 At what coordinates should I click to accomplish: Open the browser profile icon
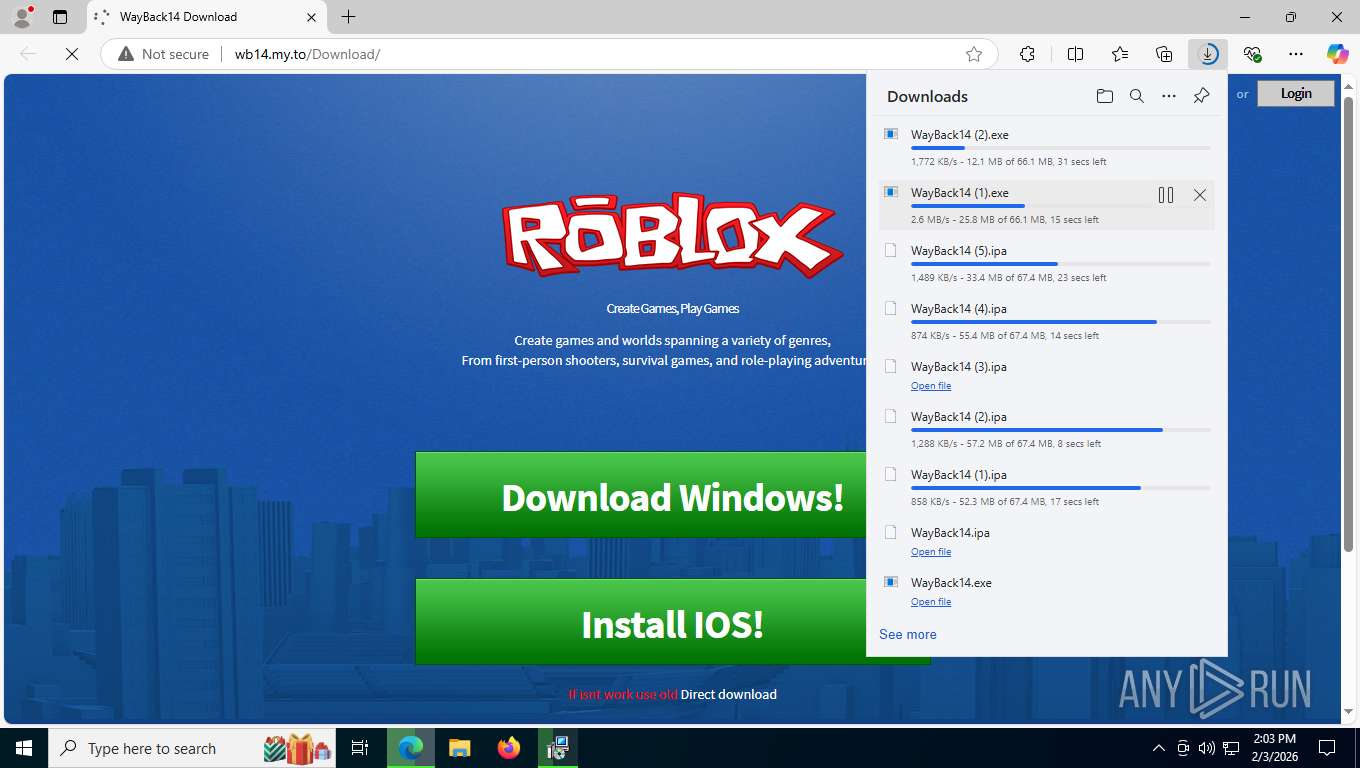(x=21, y=17)
